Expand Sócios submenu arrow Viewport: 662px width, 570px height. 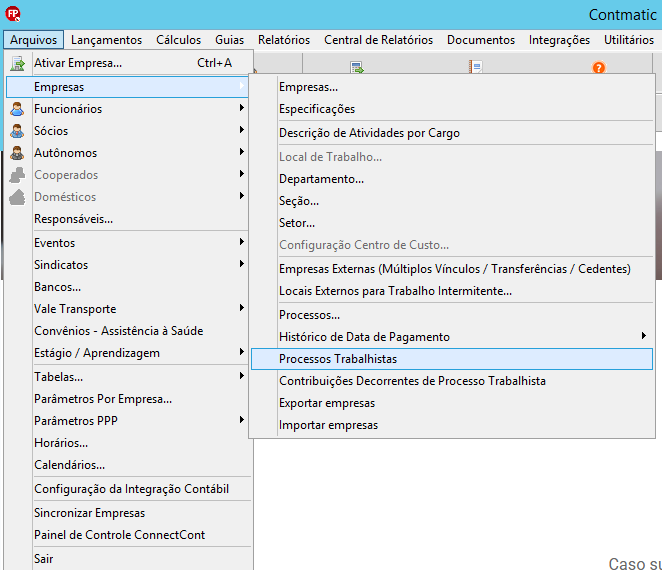(241, 130)
